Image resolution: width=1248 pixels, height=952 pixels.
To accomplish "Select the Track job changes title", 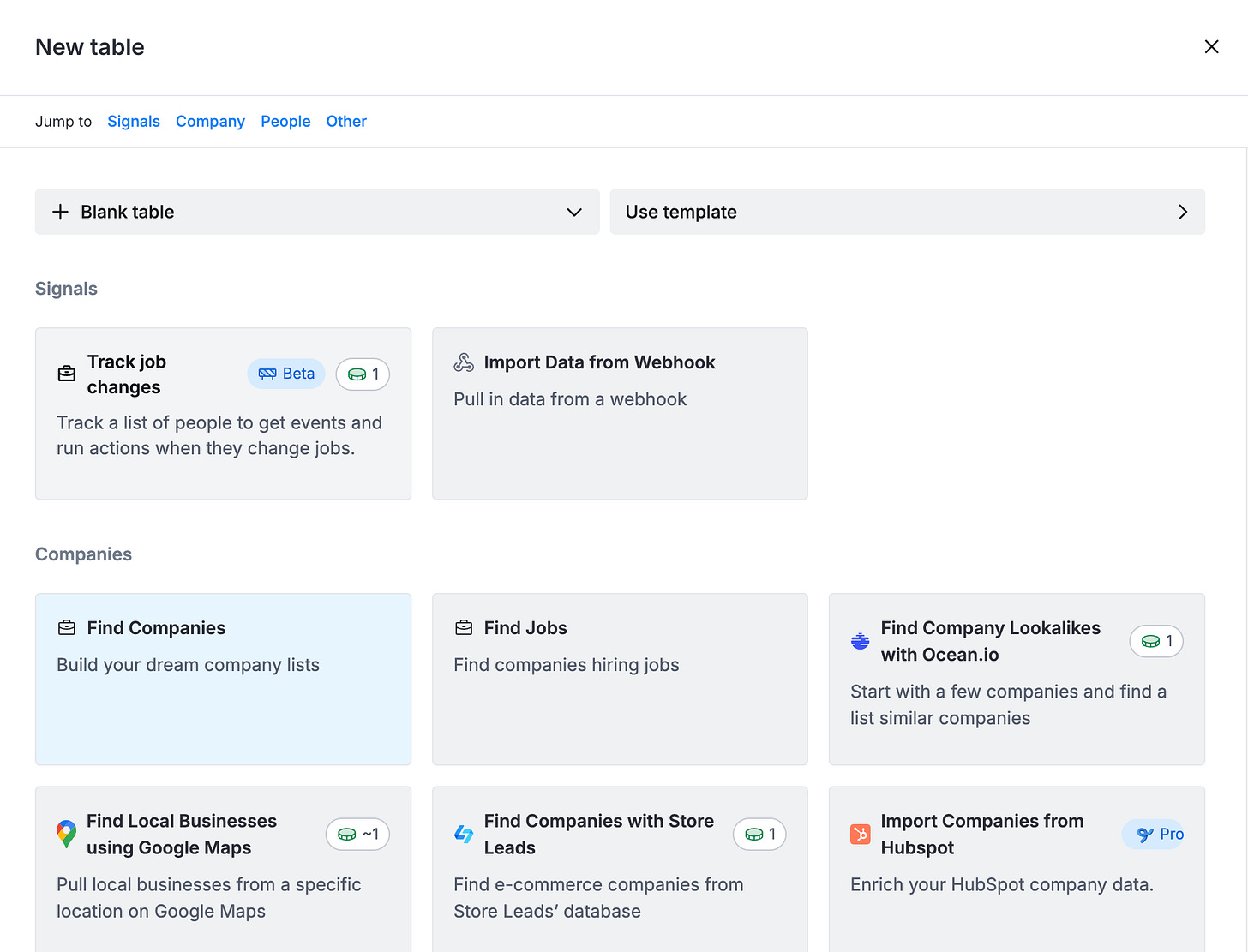I will pyautogui.click(x=127, y=374).
